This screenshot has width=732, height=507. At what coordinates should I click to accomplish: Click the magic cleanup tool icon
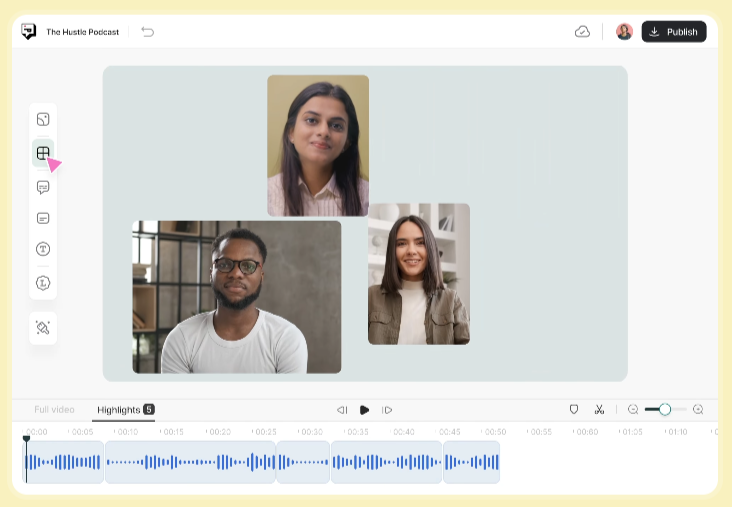(43, 328)
